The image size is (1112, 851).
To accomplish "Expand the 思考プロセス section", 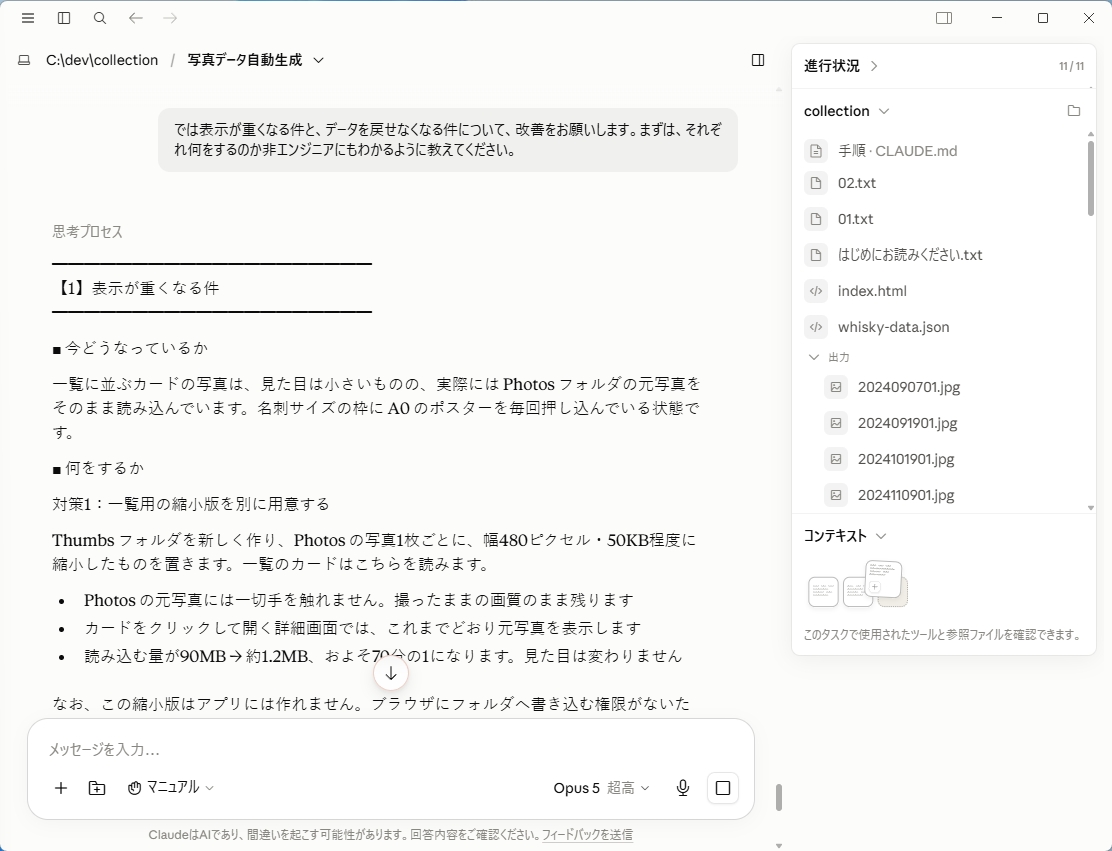I will pos(87,232).
